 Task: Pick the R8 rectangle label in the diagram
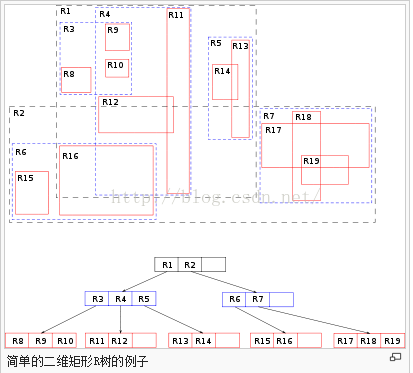tap(69, 74)
